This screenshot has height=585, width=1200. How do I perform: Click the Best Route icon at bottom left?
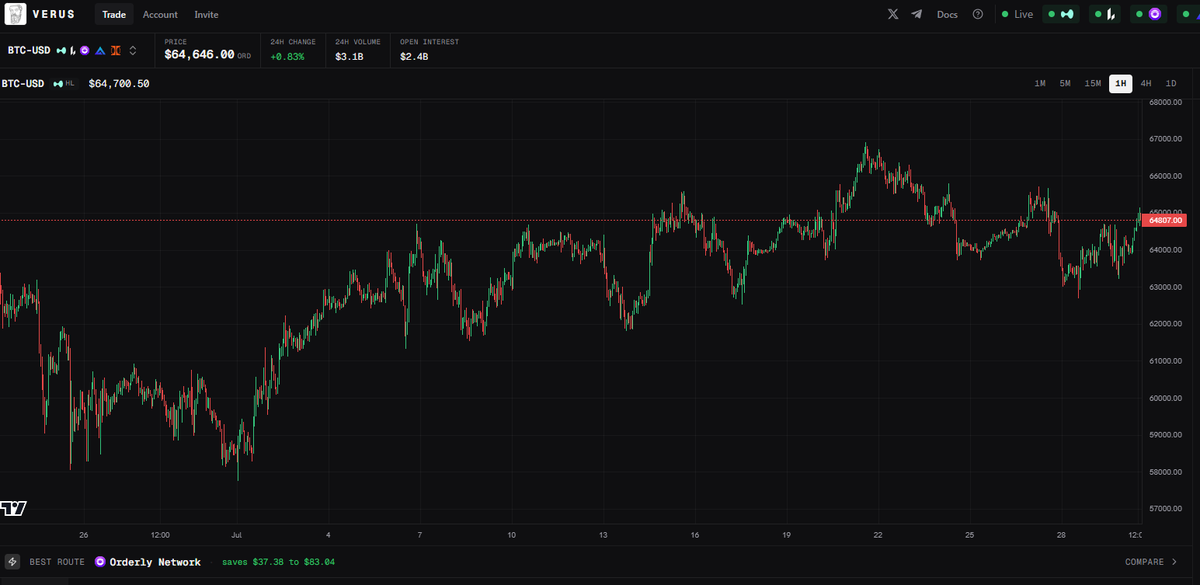pos(12,562)
